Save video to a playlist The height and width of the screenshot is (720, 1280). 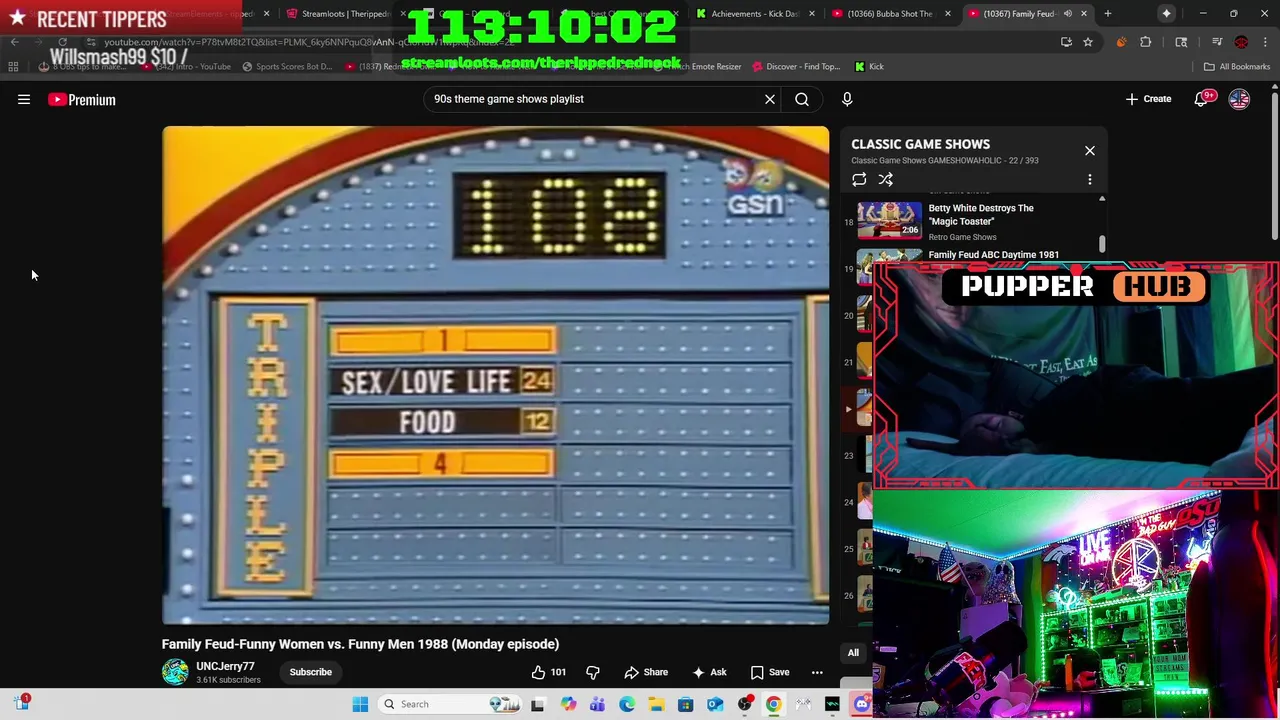tap(770, 672)
